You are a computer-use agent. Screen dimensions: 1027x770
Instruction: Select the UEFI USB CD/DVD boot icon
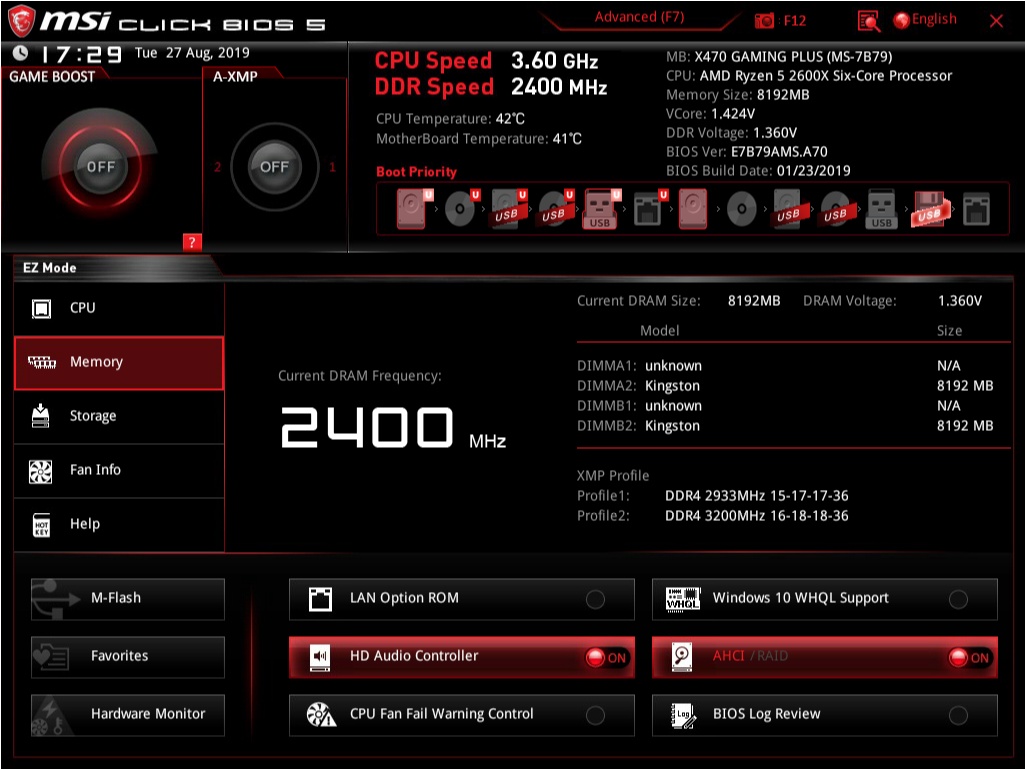[x=556, y=209]
